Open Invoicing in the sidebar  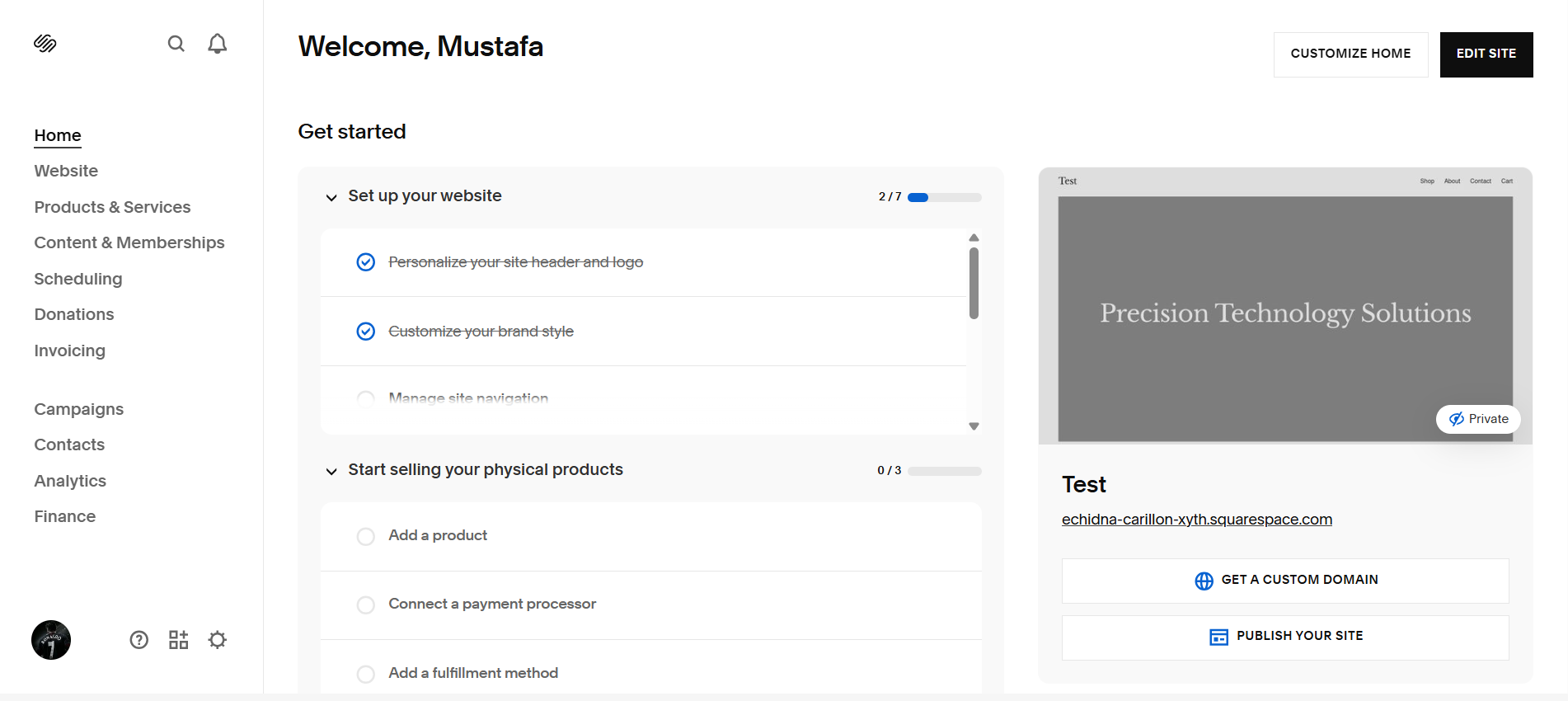click(x=70, y=350)
